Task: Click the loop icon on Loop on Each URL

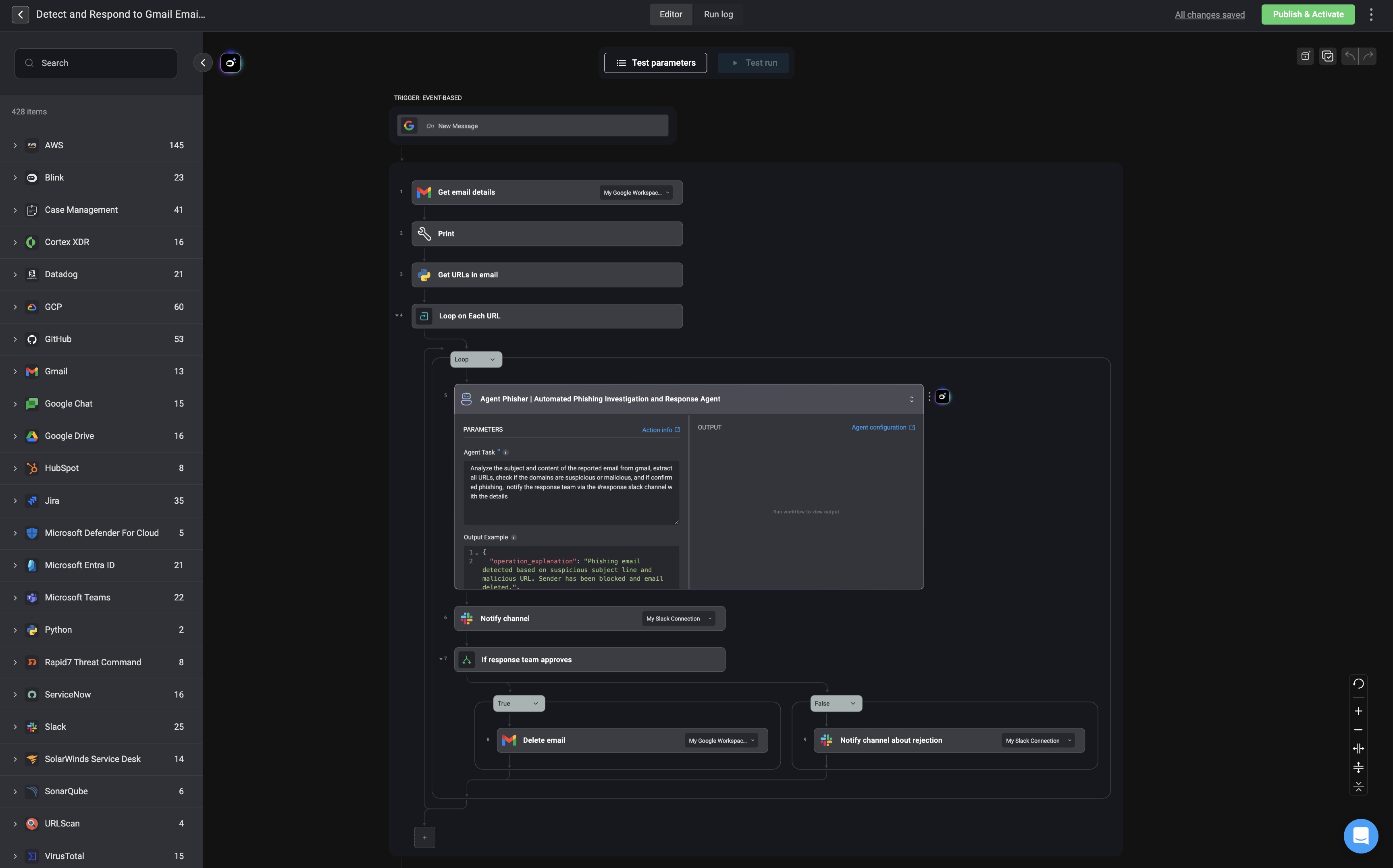Action: [x=424, y=316]
